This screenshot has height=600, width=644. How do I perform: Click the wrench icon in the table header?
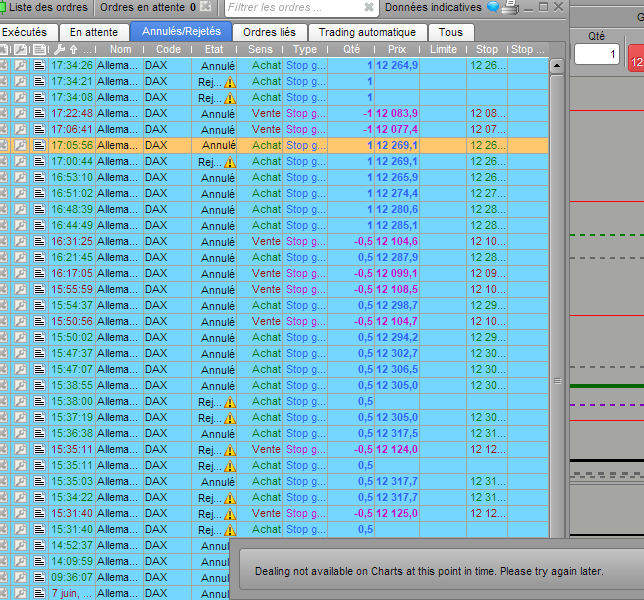click(x=59, y=49)
